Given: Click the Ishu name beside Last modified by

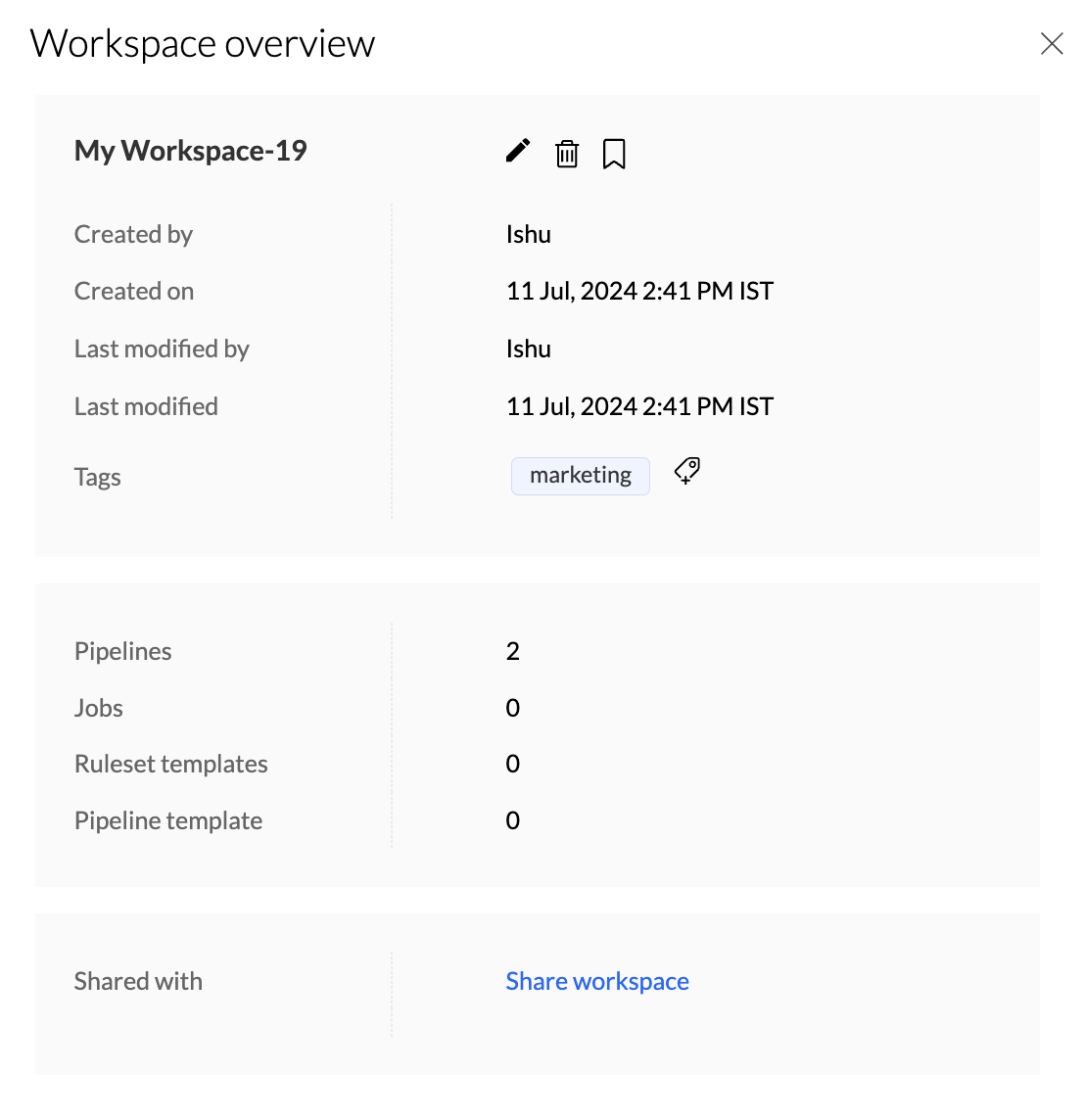Looking at the screenshot, I should tap(529, 349).
